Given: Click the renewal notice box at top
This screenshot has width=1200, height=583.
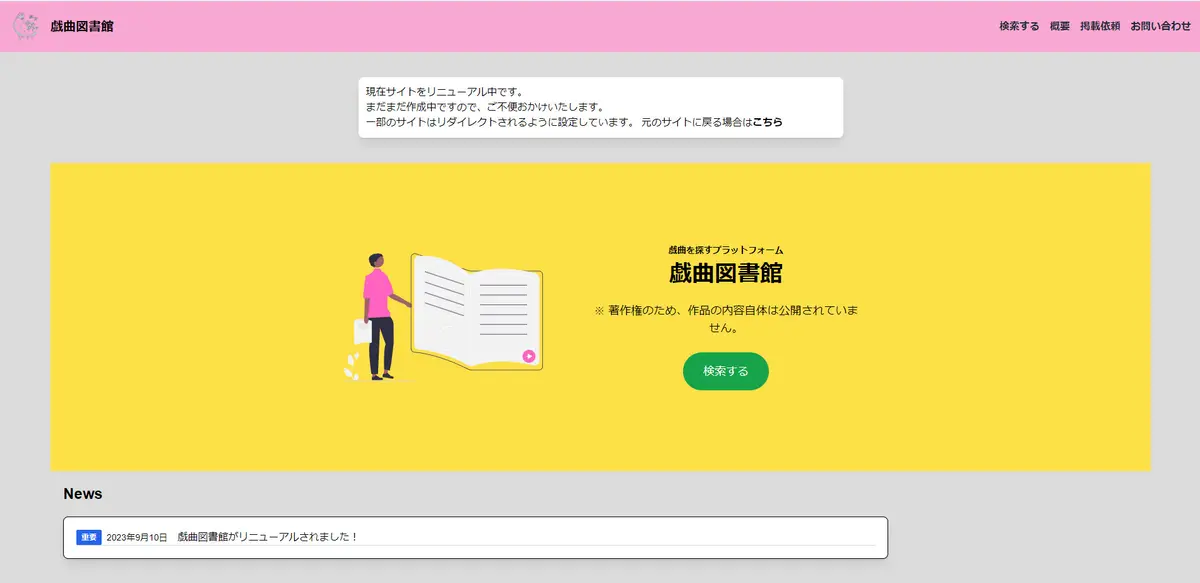Looking at the screenshot, I should 601,107.
